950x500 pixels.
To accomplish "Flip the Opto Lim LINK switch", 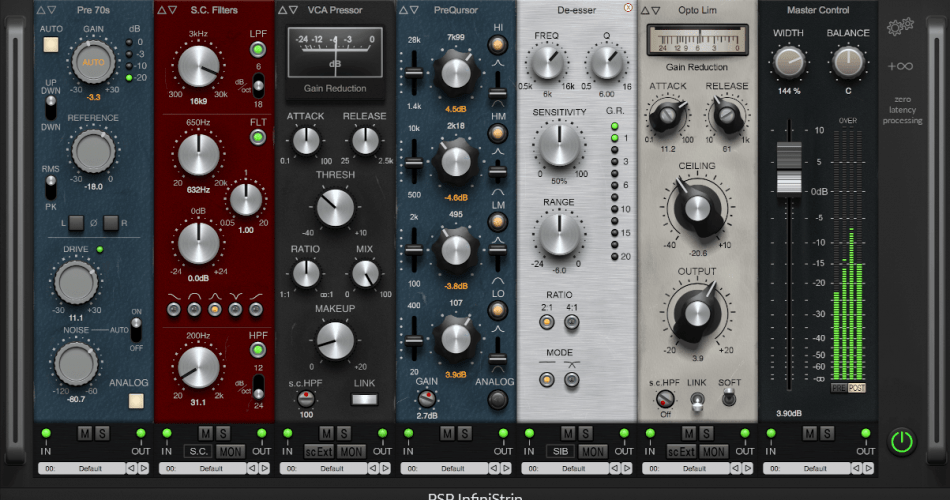I will point(697,401).
